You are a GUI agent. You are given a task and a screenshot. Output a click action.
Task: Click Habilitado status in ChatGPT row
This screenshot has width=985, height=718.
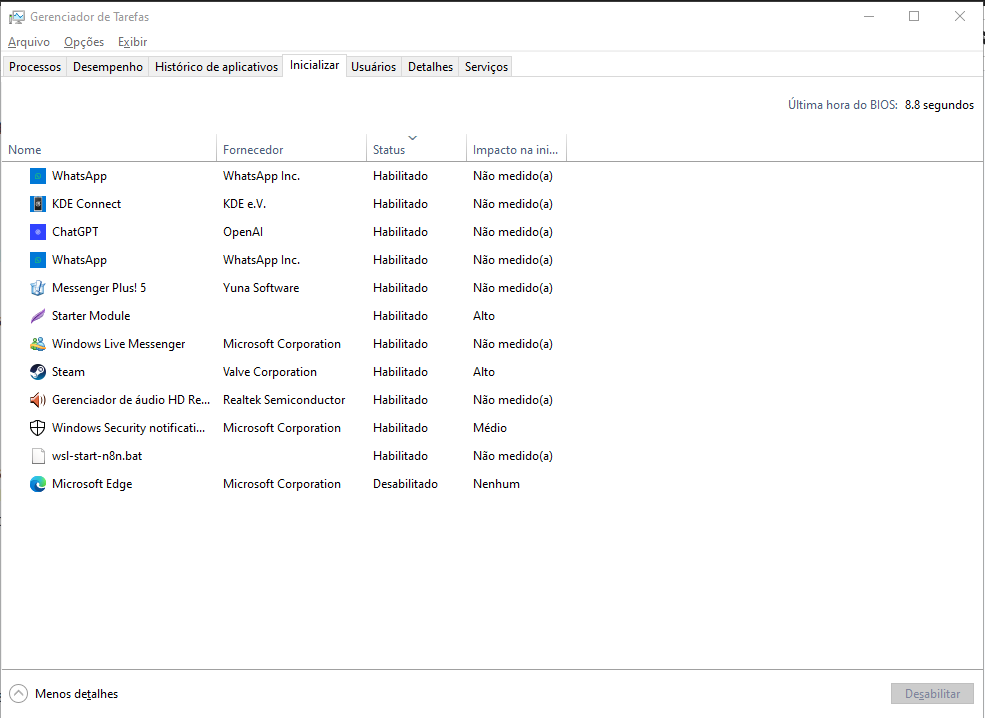pos(400,232)
